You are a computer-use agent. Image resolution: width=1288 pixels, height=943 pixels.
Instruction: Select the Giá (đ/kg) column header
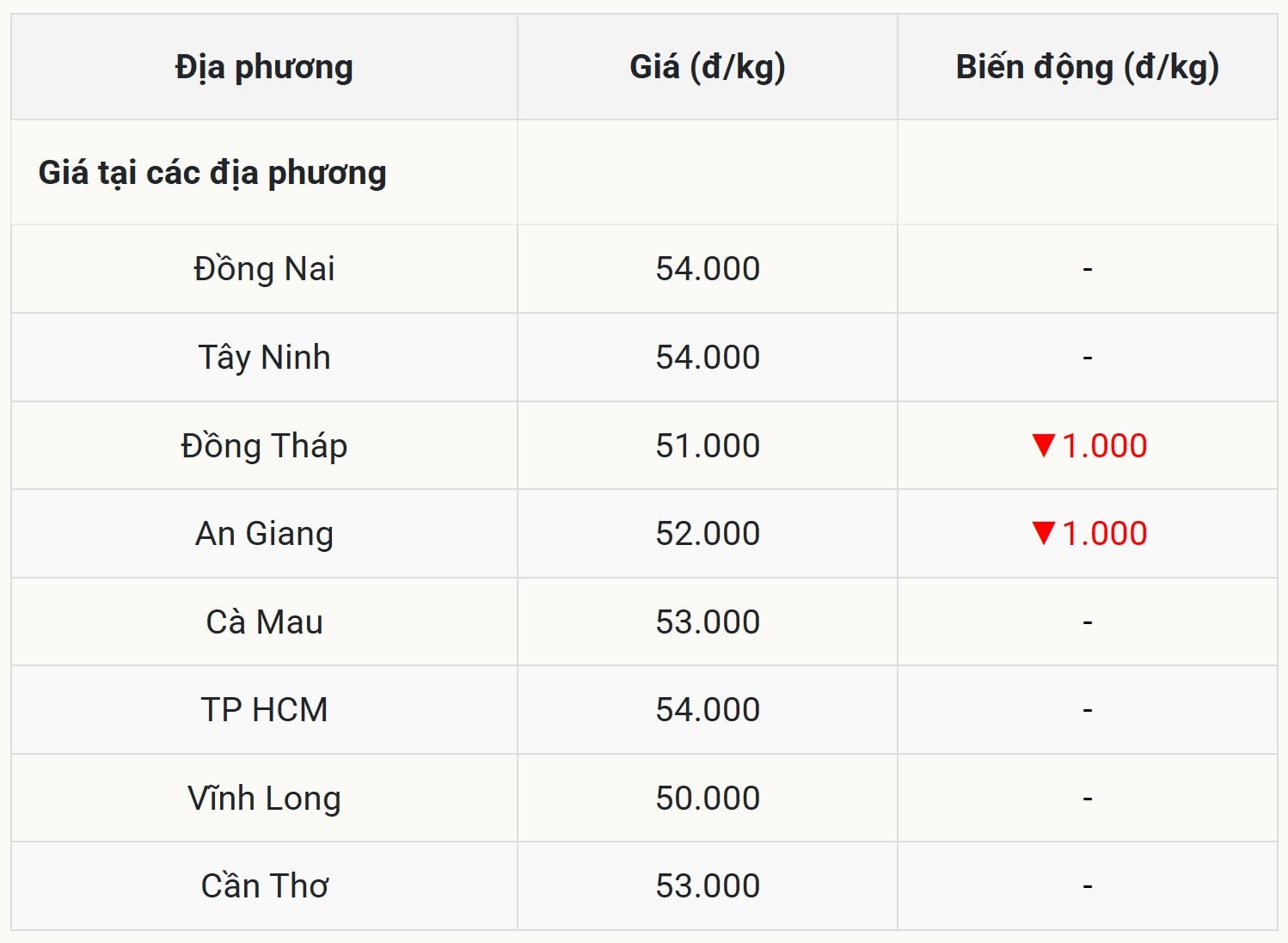click(x=707, y=67)
